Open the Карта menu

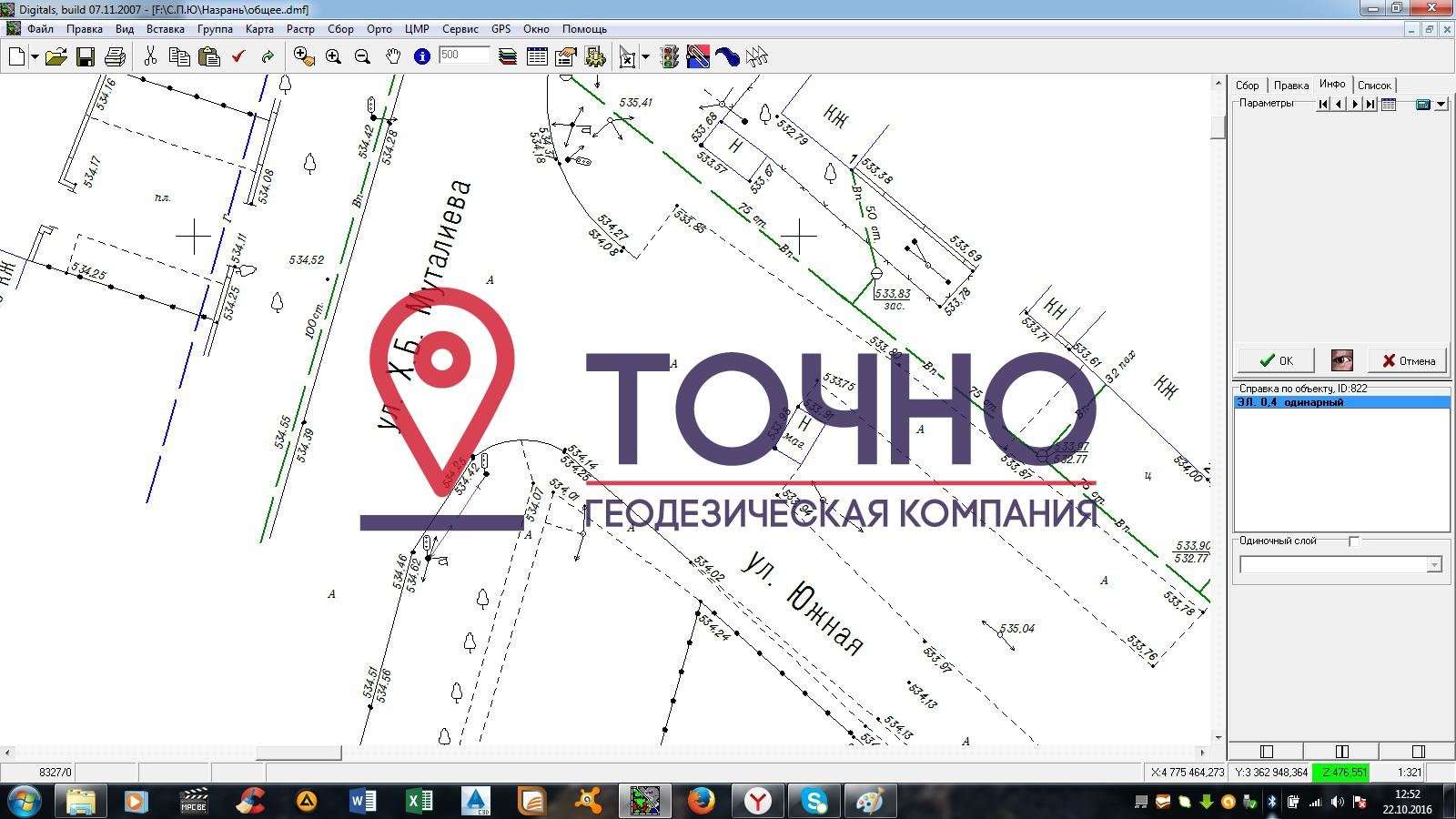coord(259,29)
